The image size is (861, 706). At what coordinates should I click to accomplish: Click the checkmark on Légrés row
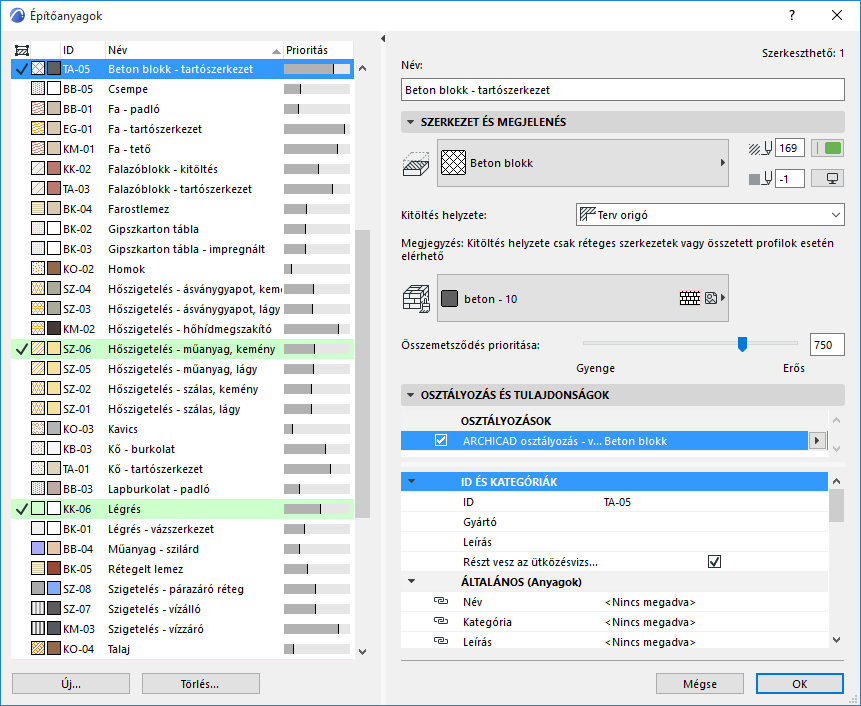(21, 509)
